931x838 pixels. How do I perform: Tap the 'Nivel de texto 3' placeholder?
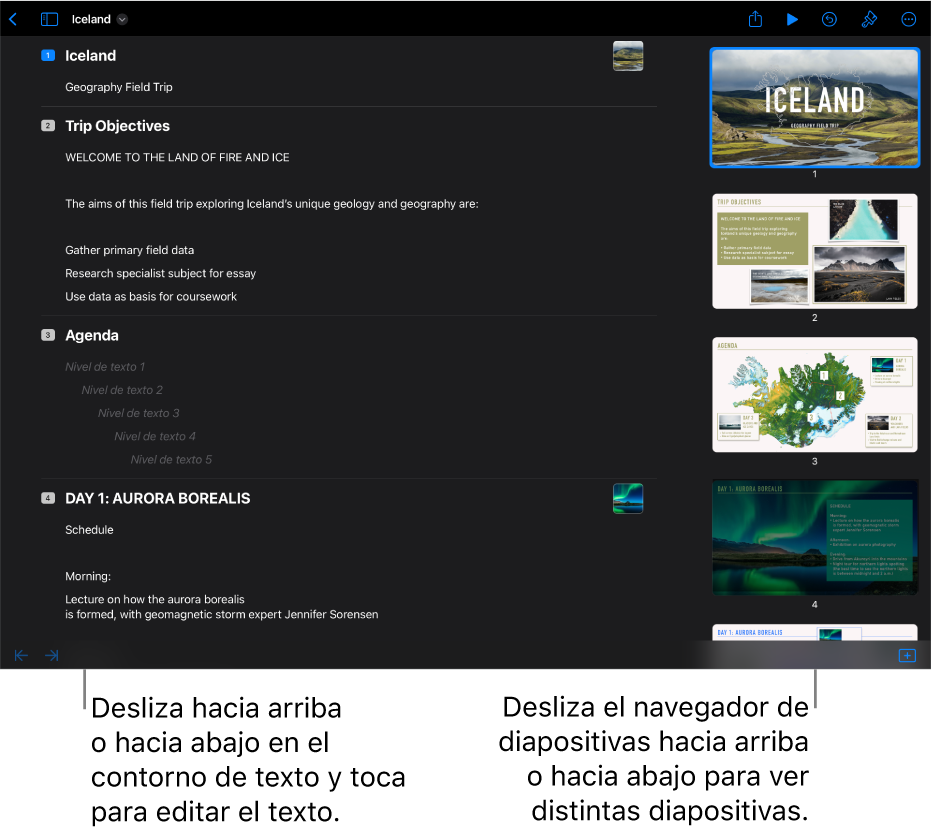click(138, 413)
